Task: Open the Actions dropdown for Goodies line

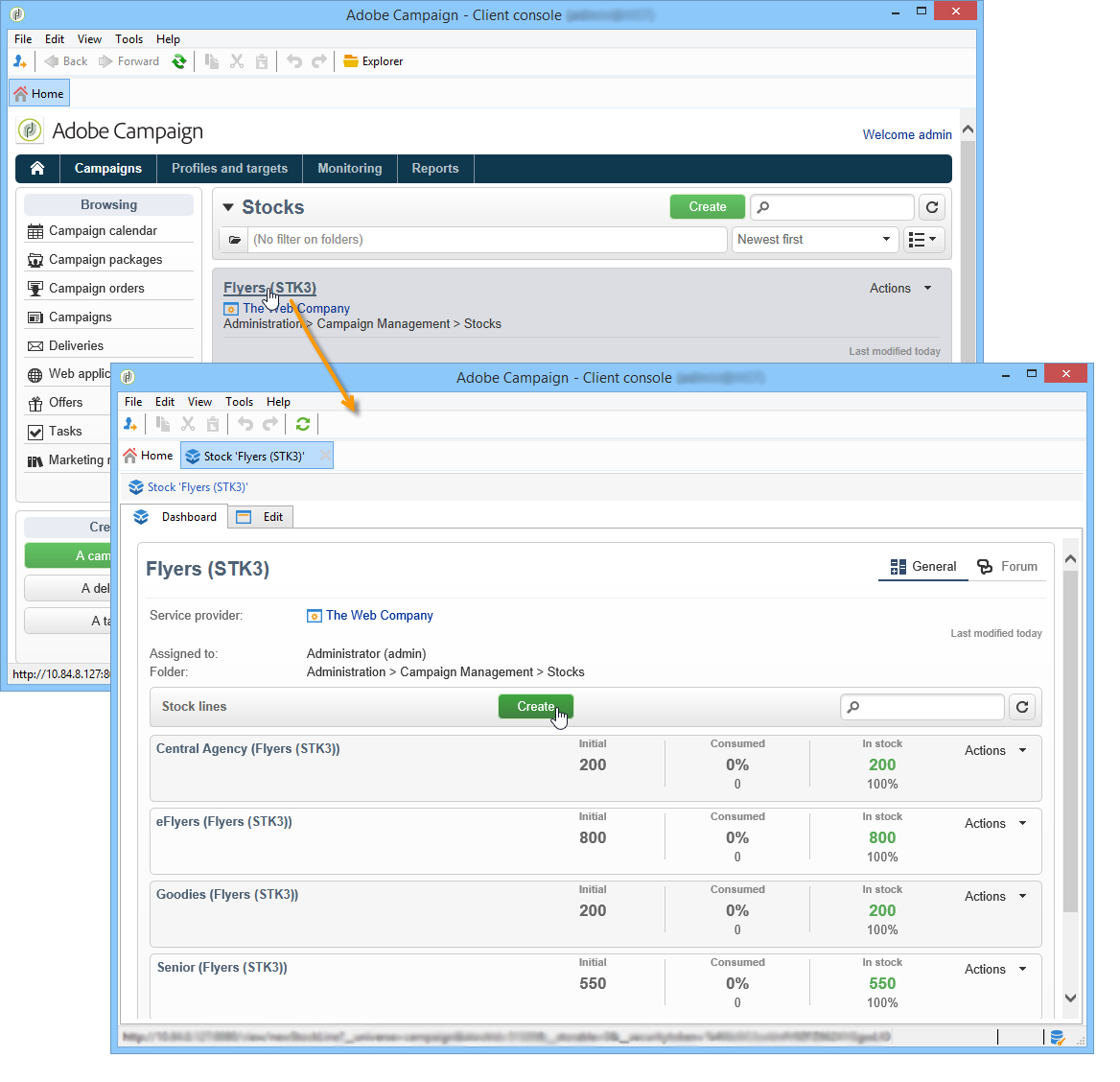Action: (995, 896)
